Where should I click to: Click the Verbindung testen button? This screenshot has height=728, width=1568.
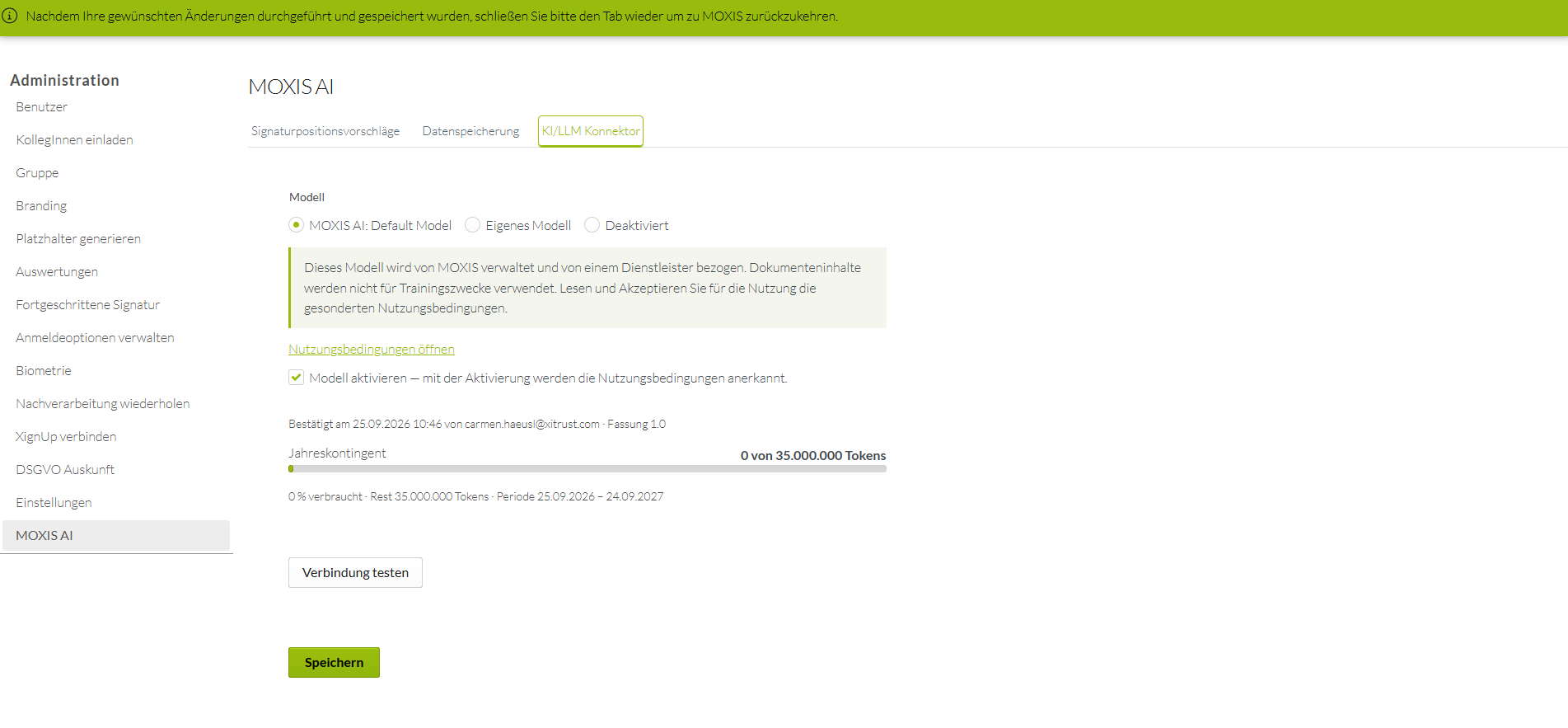(x=355, y=572)
